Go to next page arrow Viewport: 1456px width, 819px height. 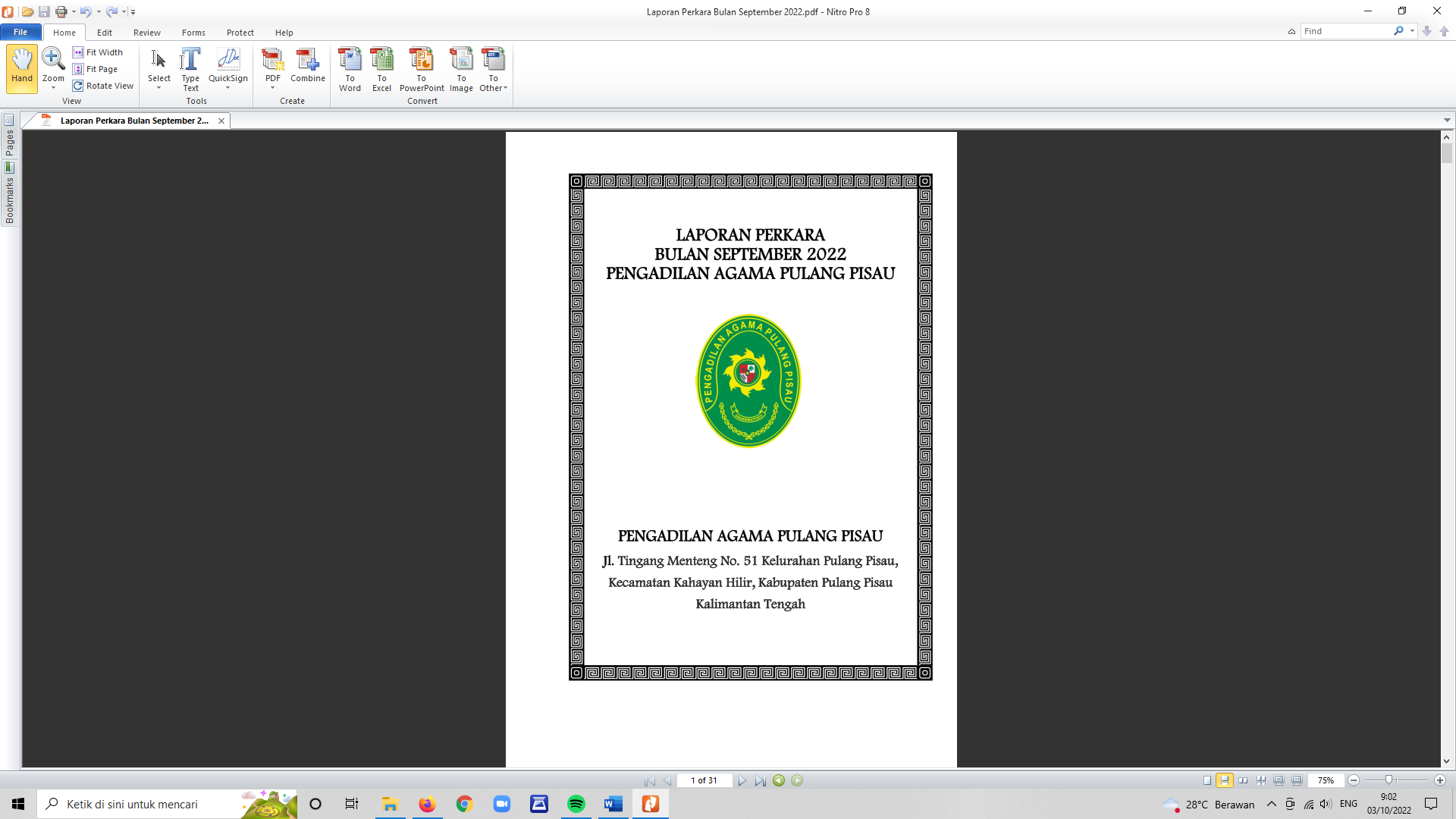point(742,781)
